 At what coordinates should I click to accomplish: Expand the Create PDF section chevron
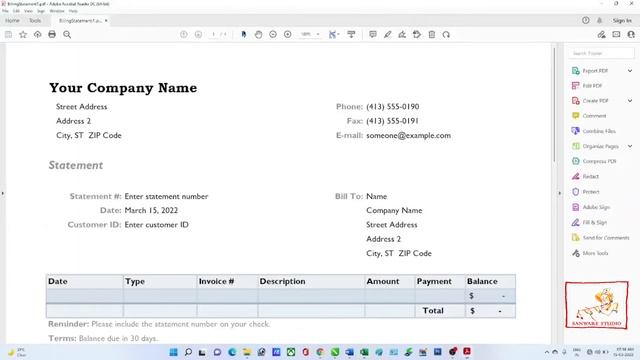click(x=630, y=101)
